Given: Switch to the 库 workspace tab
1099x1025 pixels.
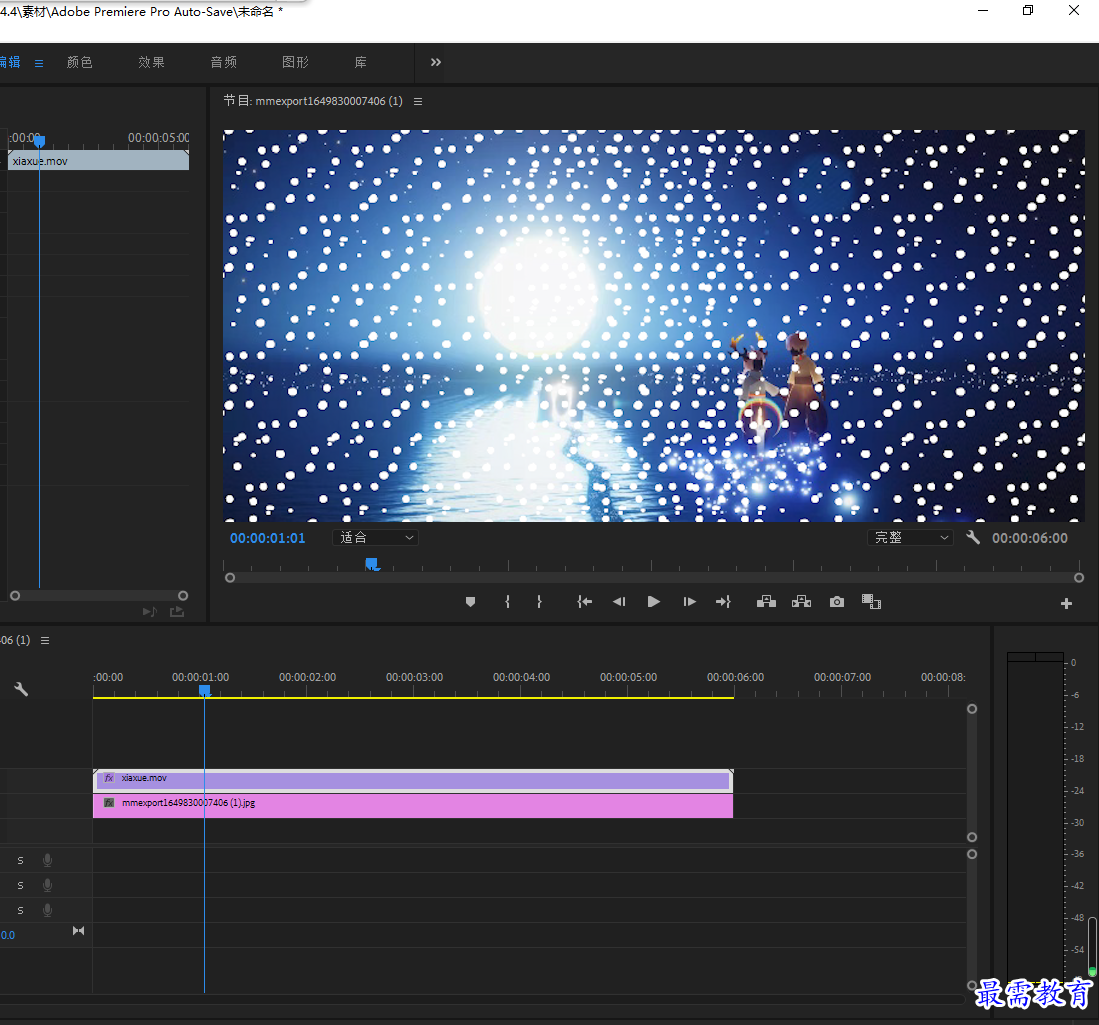Looking at the screenshot, I should [x=360, y=62].
